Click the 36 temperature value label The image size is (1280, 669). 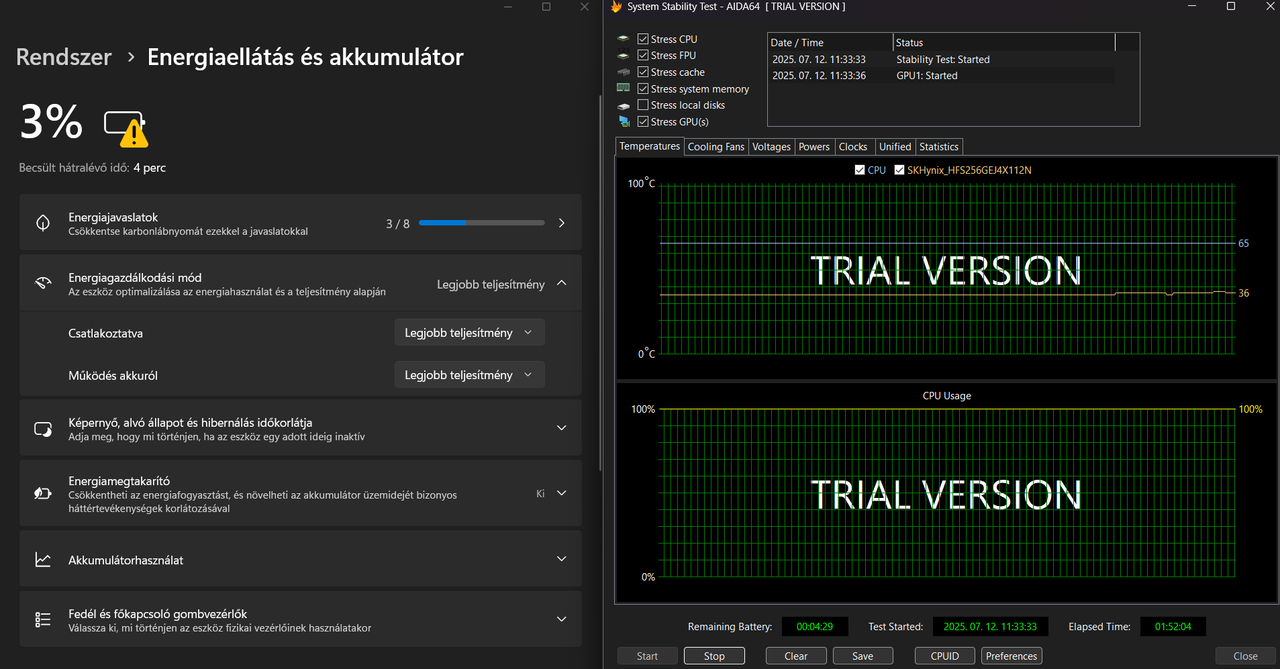tap(1244, 293)
